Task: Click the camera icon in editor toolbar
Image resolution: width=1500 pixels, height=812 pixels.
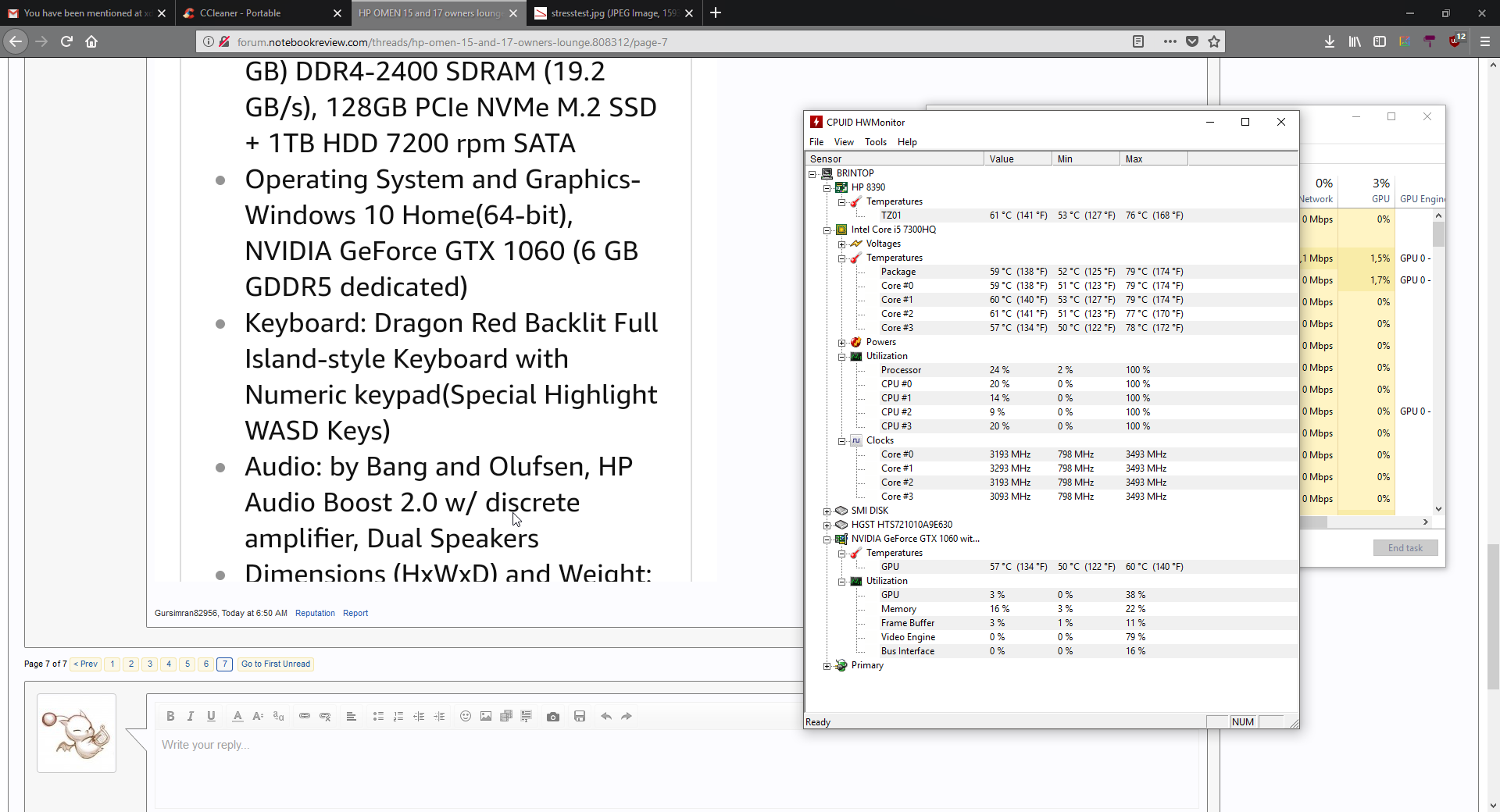Action: coord(553,716)
